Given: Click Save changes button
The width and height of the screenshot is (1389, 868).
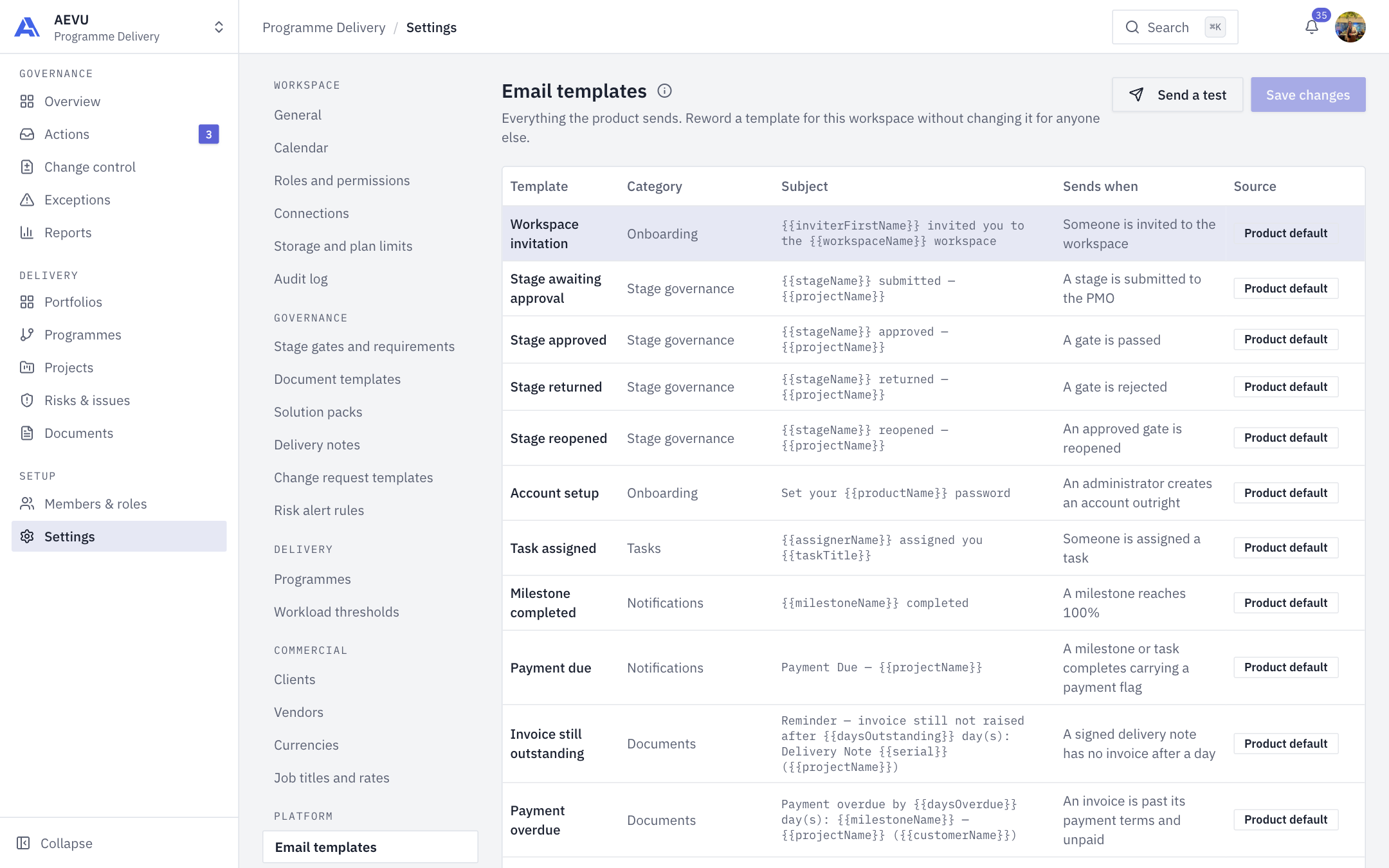Looking at the screenshot, I should coord(1308,95).
